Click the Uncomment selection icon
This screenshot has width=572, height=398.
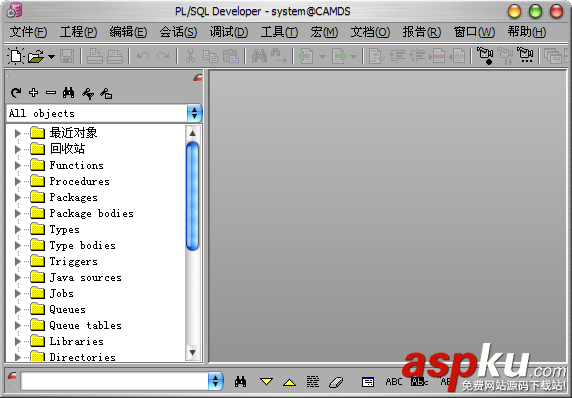(457, 56)
